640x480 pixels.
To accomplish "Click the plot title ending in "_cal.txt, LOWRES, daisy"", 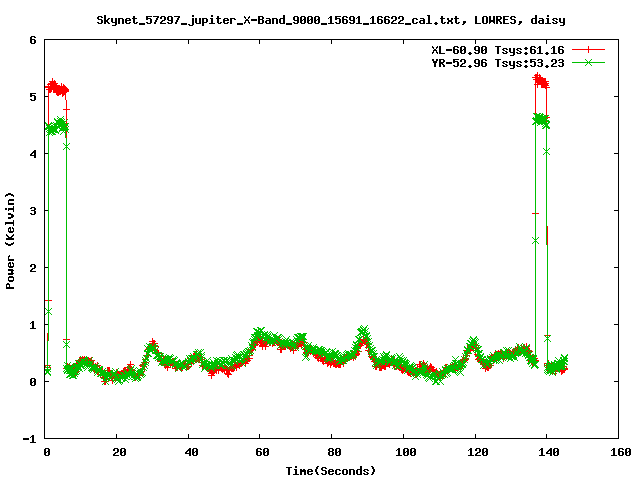I will point(331,20).
